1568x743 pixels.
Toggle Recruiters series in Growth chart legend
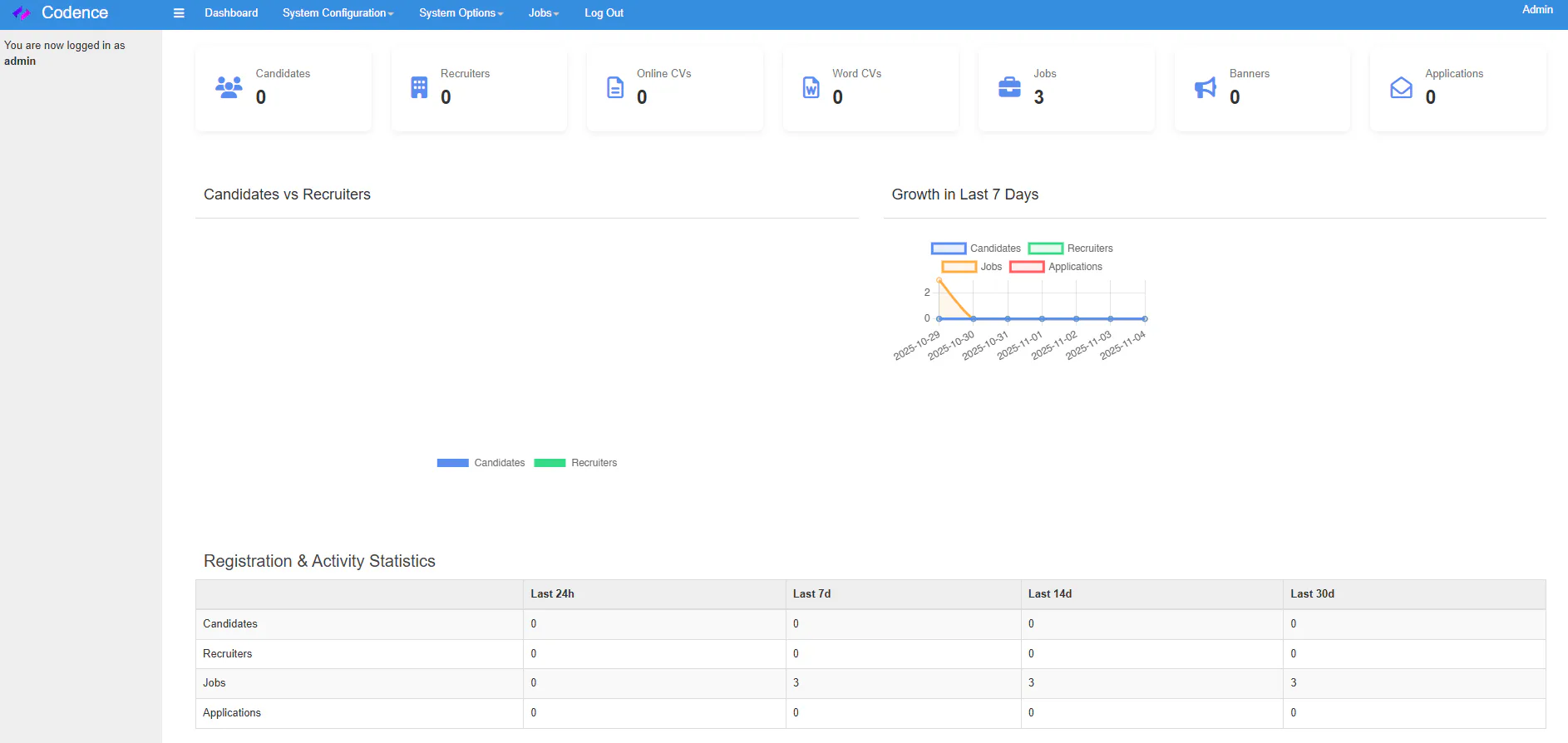coord(1071,248)
